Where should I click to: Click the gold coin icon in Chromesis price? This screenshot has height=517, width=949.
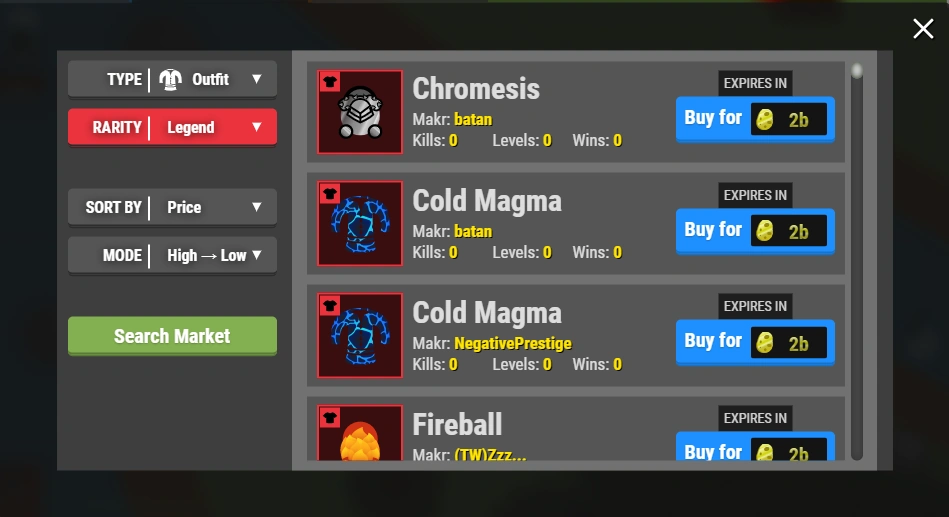(x=765, y=119)
